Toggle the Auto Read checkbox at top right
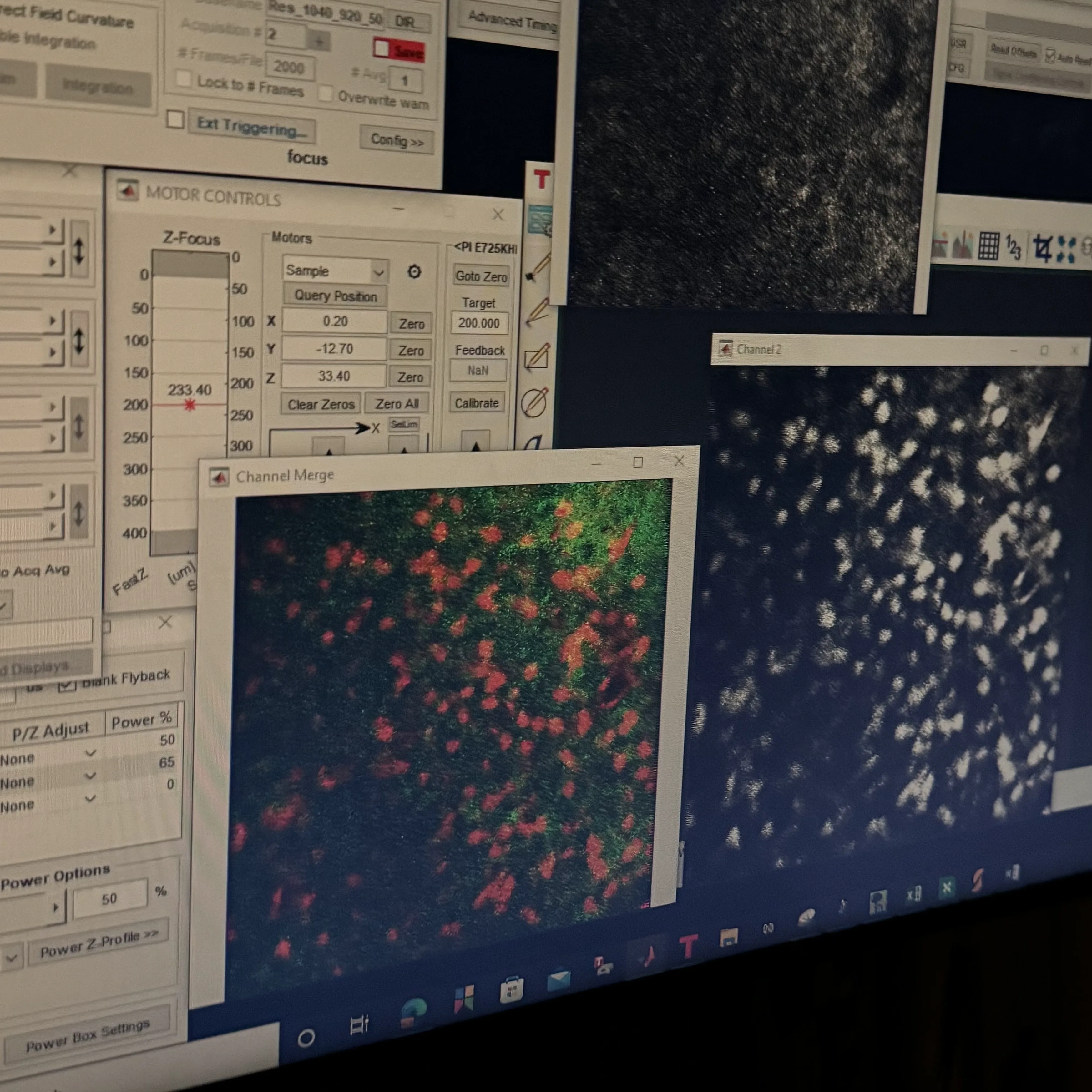Image resolution: width=1092 pixels, height=1092 pixels. [x=1050, y=56]
